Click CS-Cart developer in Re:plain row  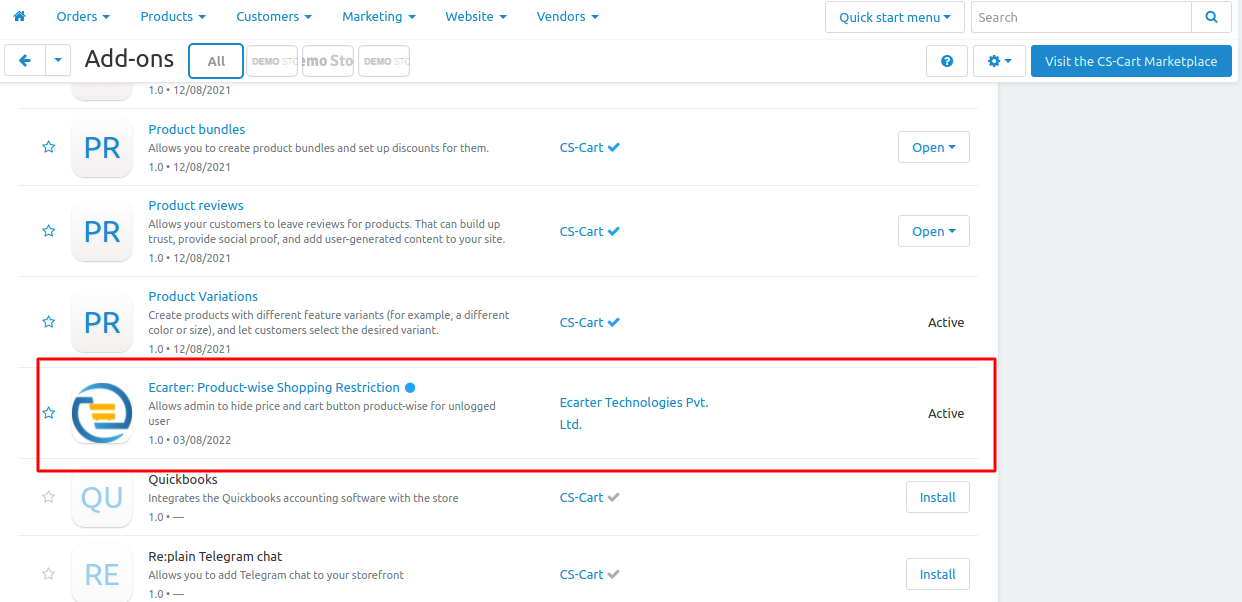coord(582,574)
